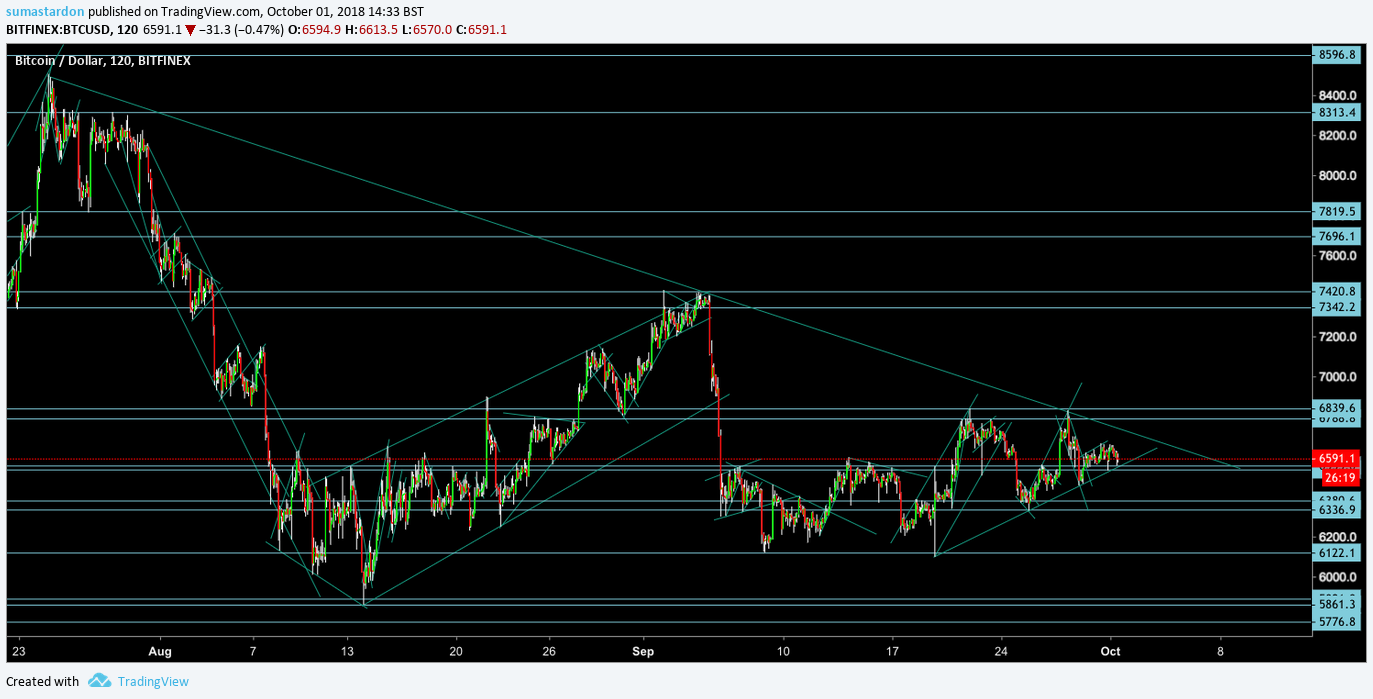Click the 20 date on time axis
The image size is (1373, 699).
(456, 650)
